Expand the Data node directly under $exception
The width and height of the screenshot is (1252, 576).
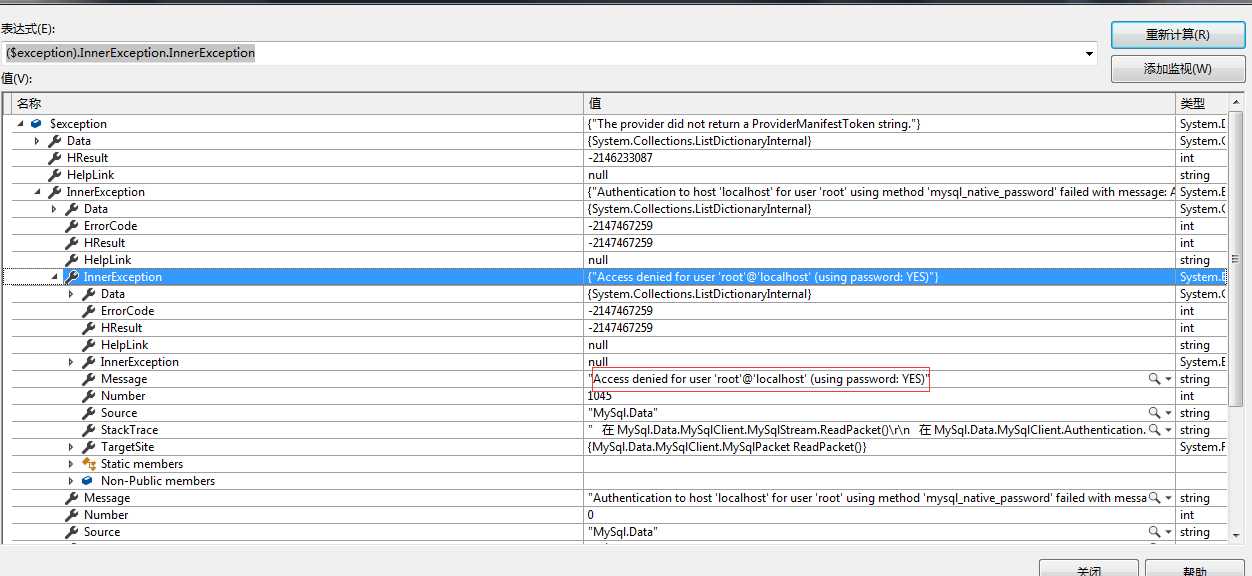pyautogui.click(x=37, y=141)
